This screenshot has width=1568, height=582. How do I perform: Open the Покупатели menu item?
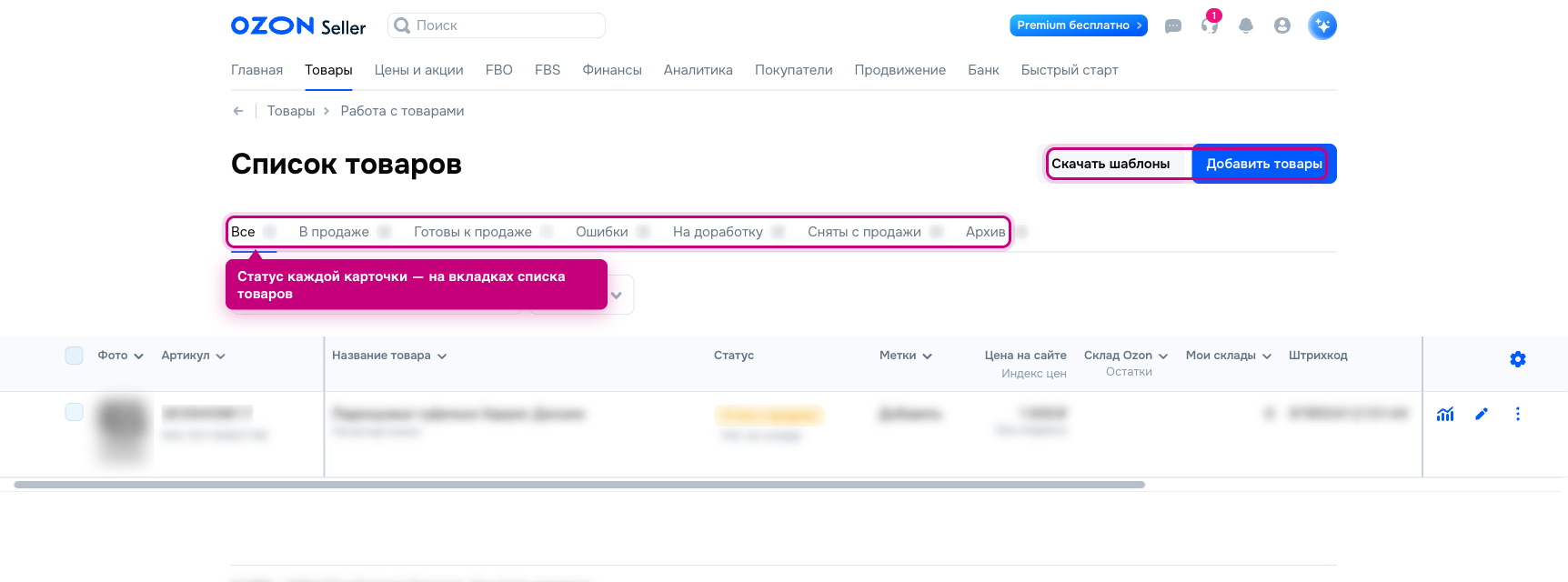(794, 70)
